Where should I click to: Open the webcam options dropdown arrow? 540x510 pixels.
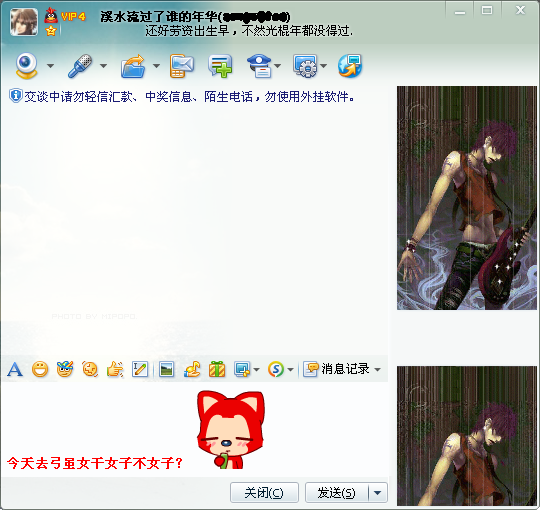(x=50, y=65)
